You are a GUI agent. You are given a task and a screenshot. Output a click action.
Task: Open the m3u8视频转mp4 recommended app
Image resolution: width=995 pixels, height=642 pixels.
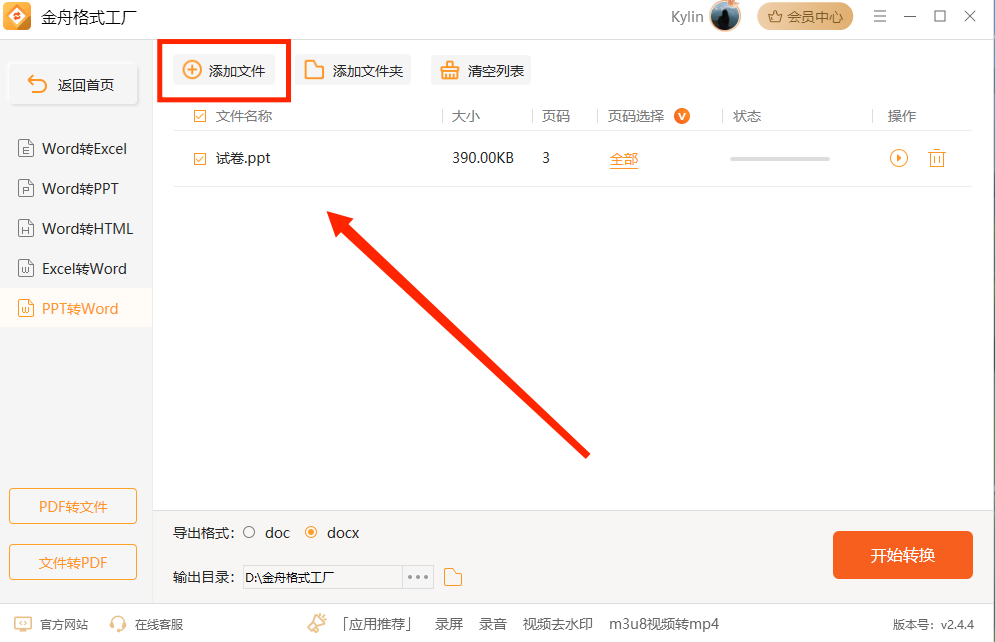click(664, 624)
